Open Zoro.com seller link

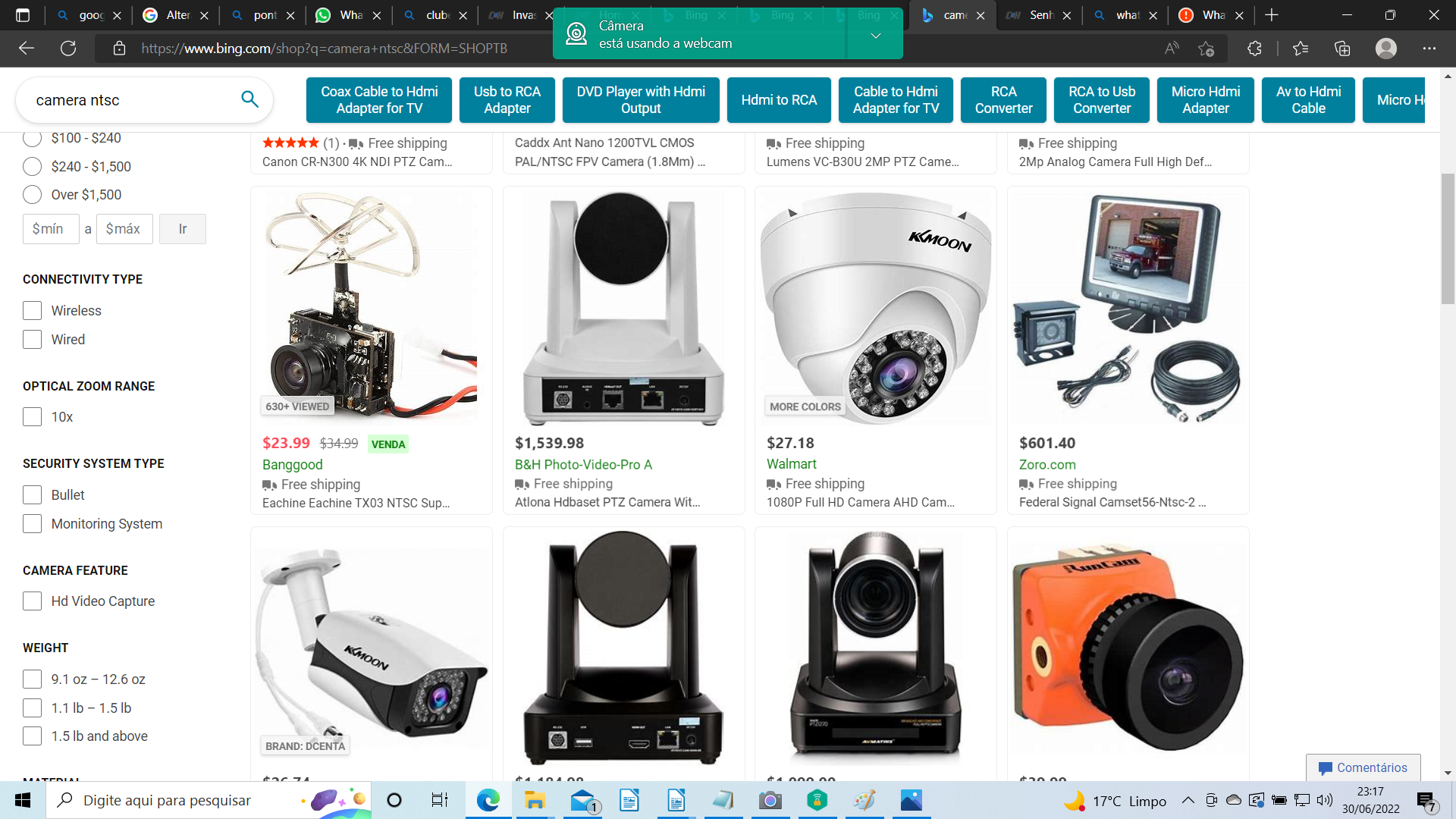[x=1047, y=465]
